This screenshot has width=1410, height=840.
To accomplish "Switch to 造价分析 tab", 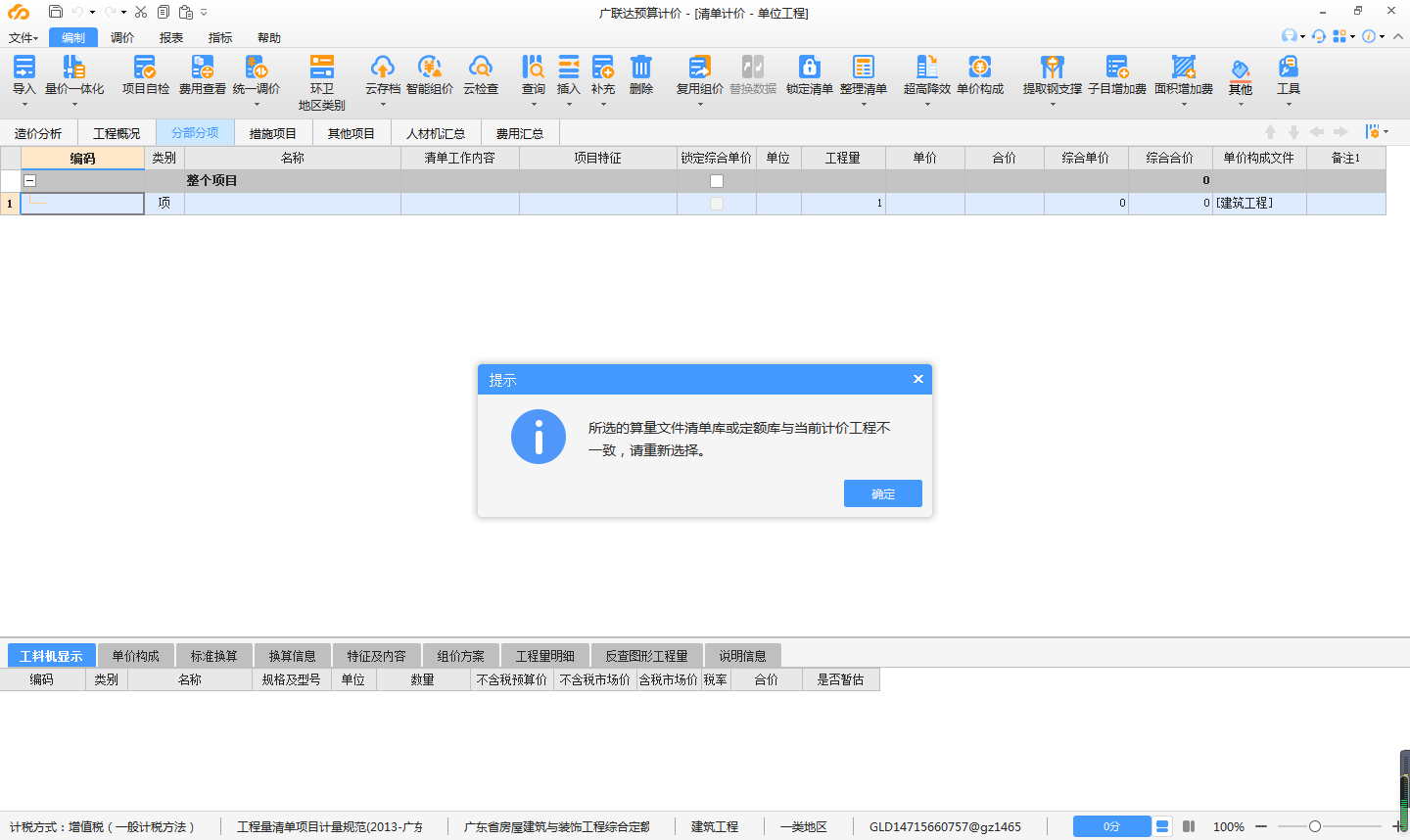I will pos(38,133).
